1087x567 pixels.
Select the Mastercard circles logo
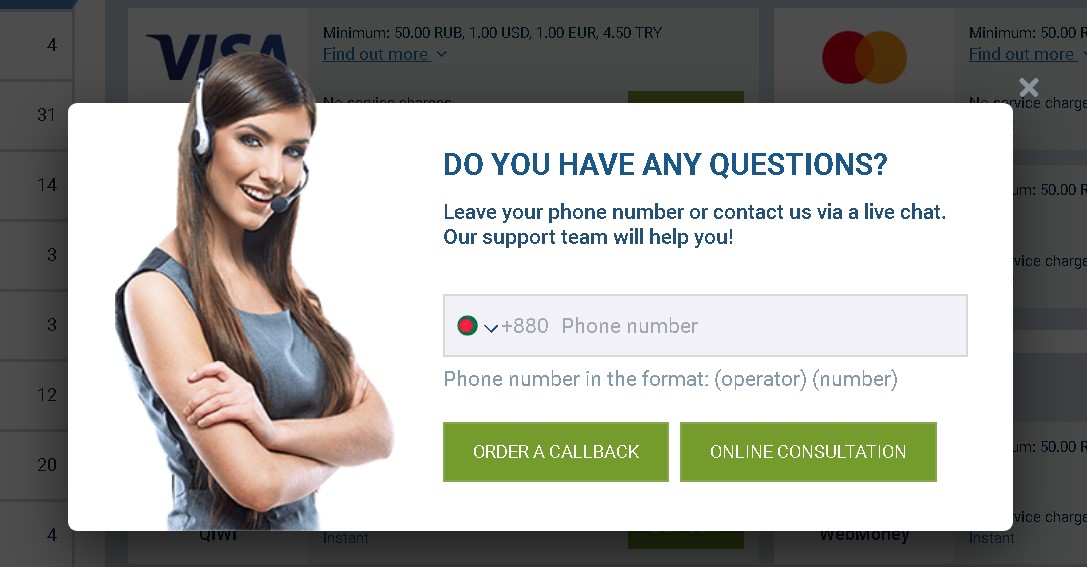864,58
